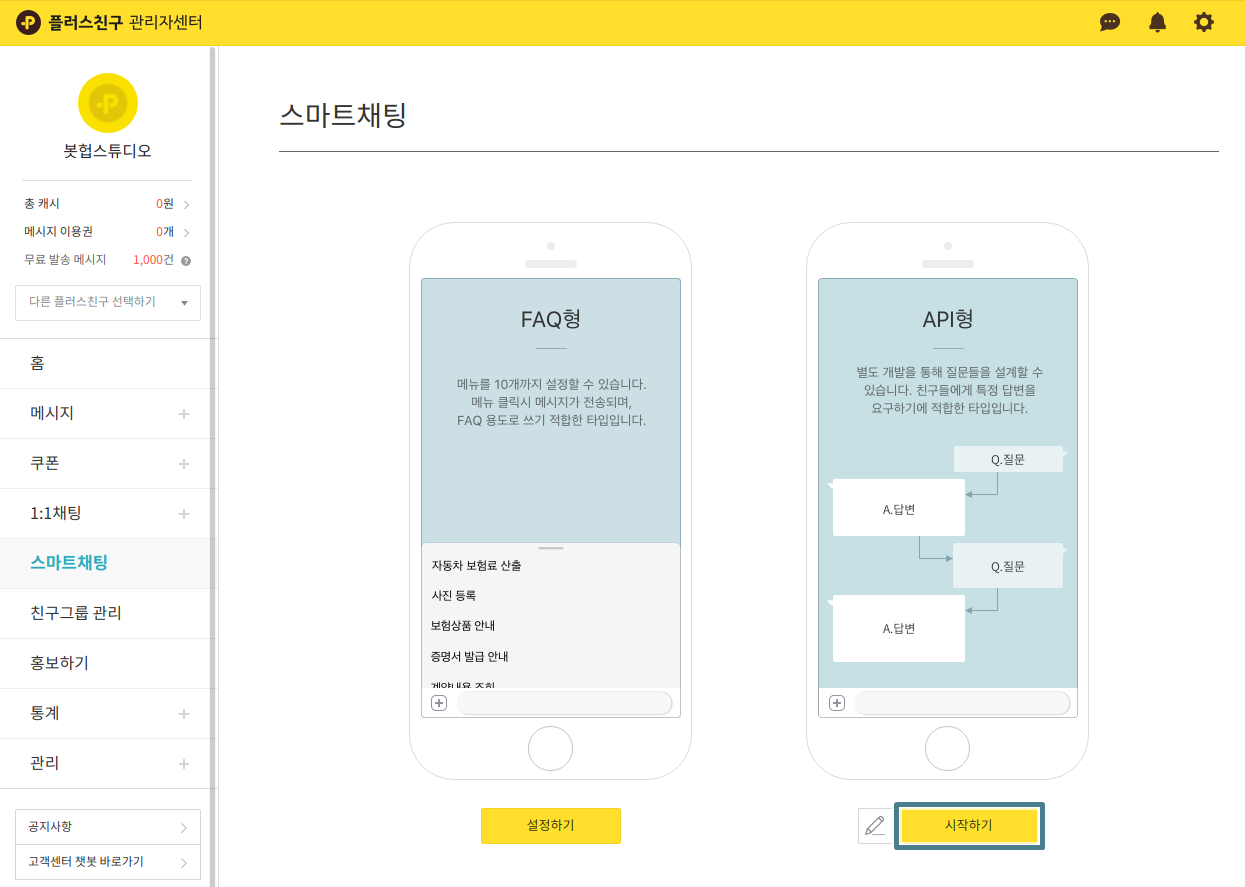The width and height of the screenshot is (1245, 887).
Task: Click the plus icon in API phone input bar
Action: point(837,703)
